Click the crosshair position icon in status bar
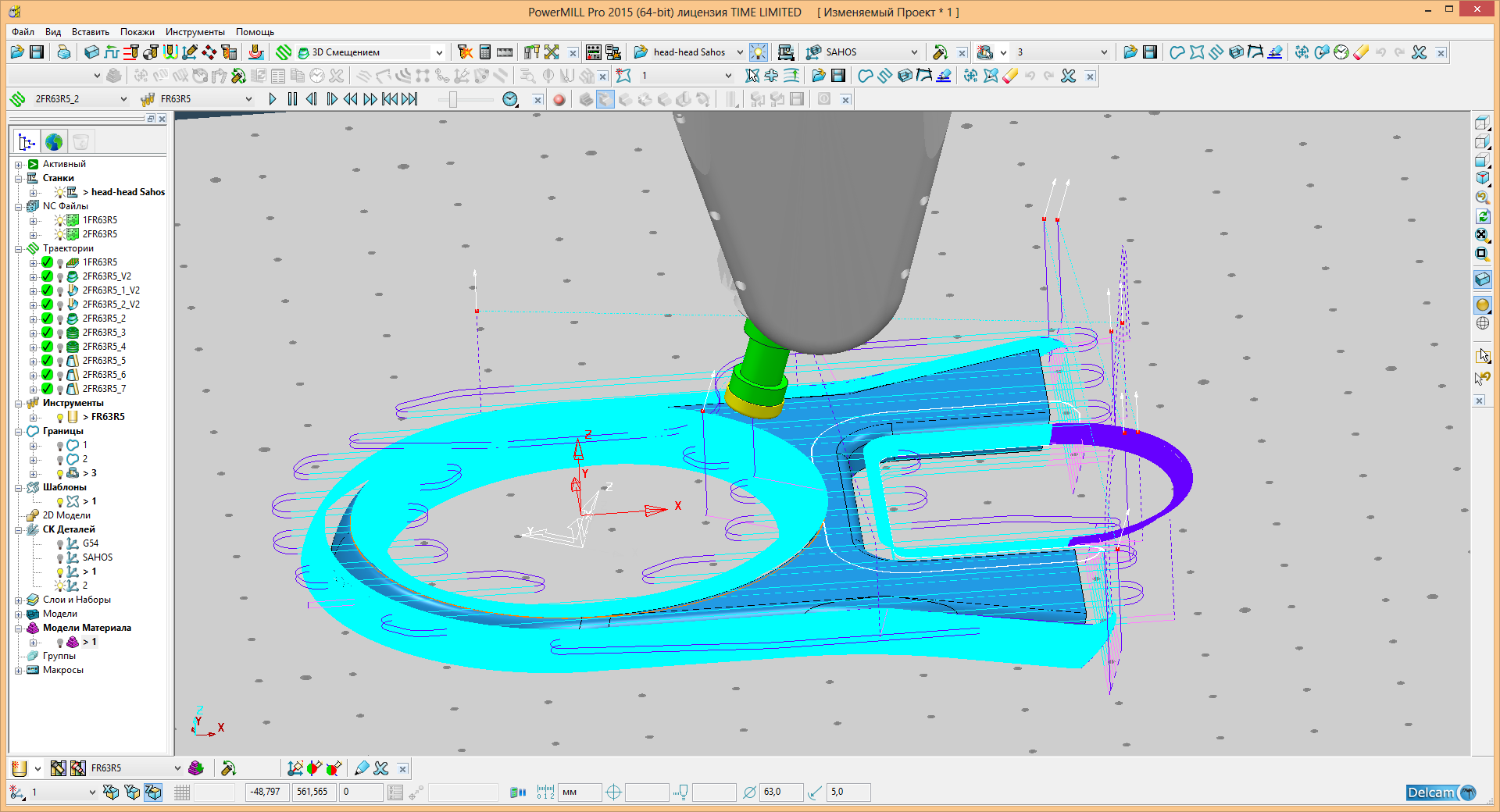Viewport: 1500px width, 812px height. tap(614, 792)
